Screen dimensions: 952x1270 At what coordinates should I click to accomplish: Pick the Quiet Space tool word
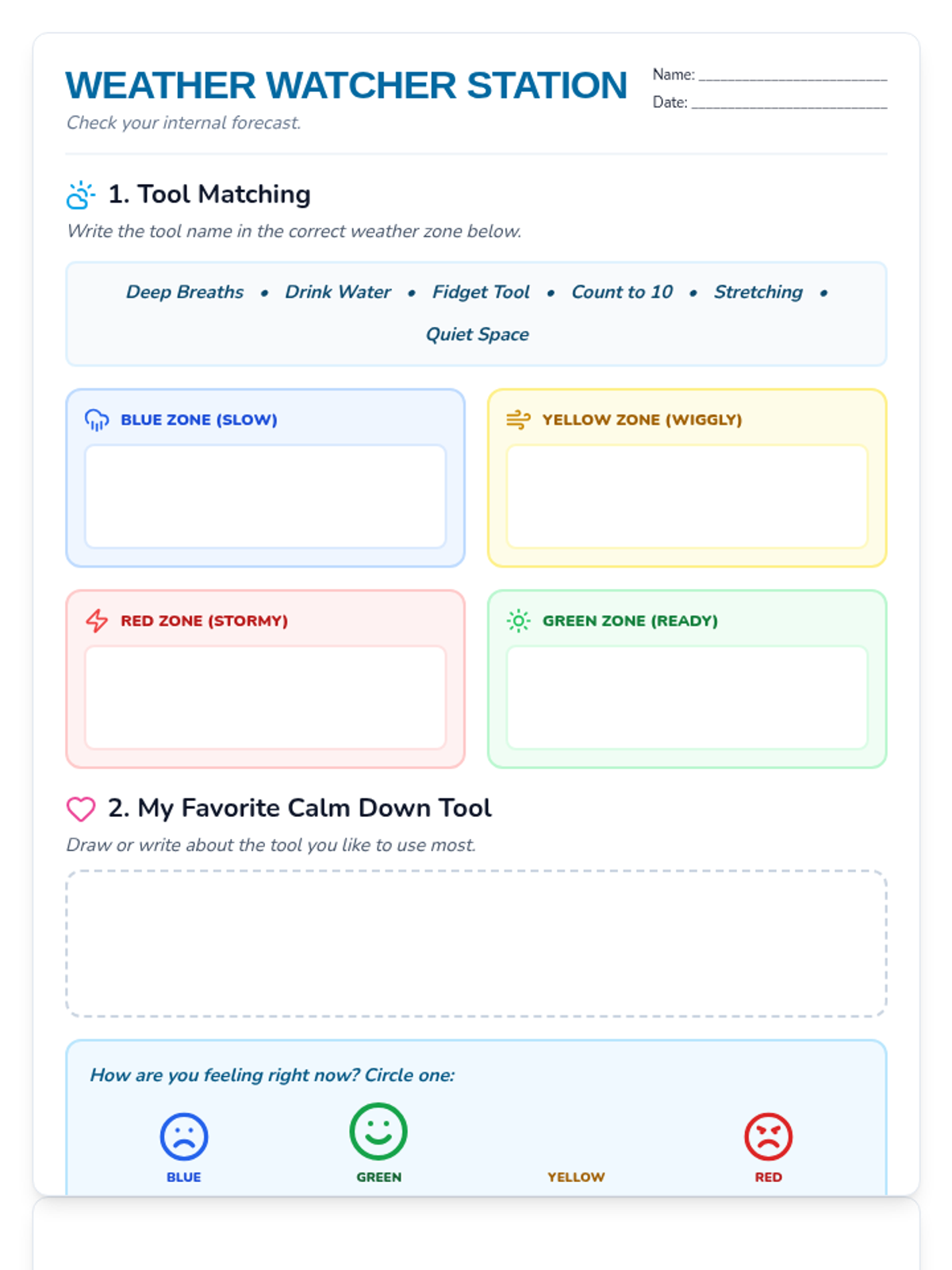tap(478, 334)
